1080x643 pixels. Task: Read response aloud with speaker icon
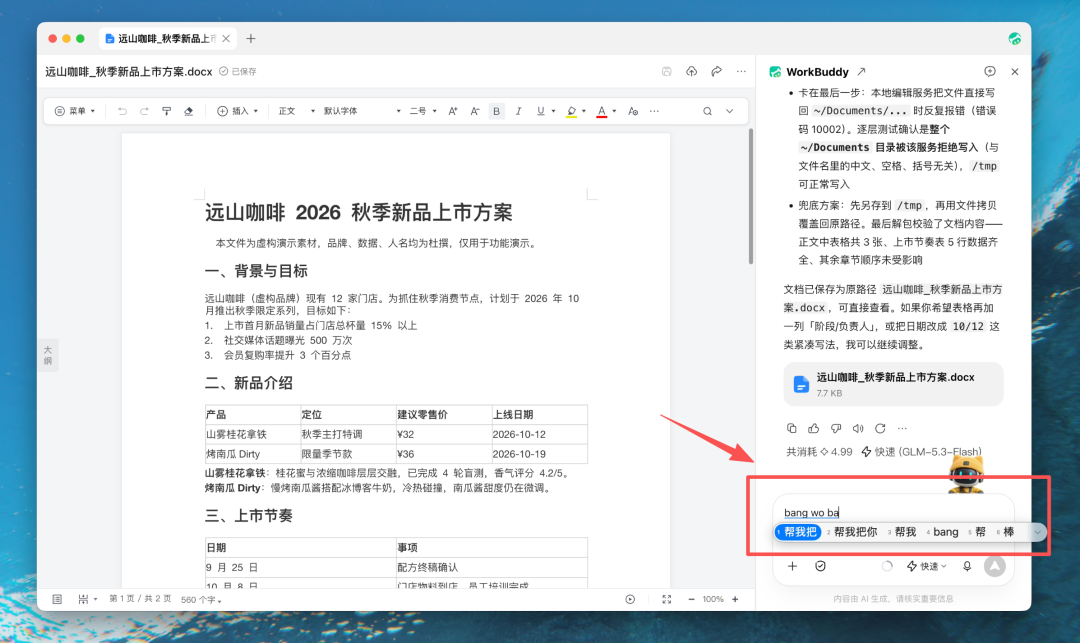858,428
